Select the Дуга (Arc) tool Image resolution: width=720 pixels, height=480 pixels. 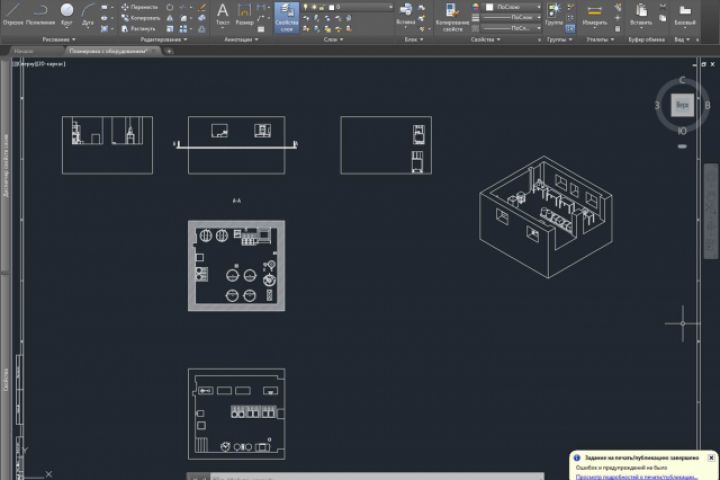(x=88, y=14)
